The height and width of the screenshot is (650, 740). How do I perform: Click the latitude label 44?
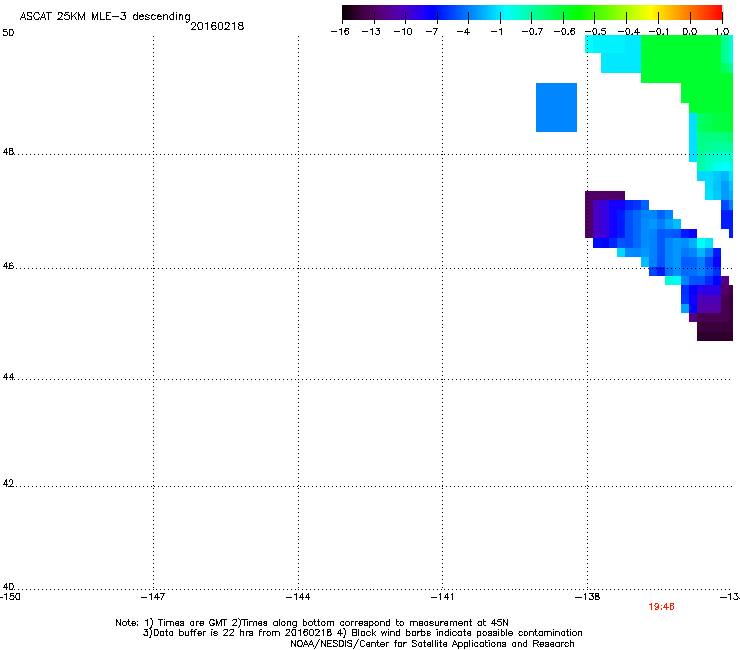point(8,377)
